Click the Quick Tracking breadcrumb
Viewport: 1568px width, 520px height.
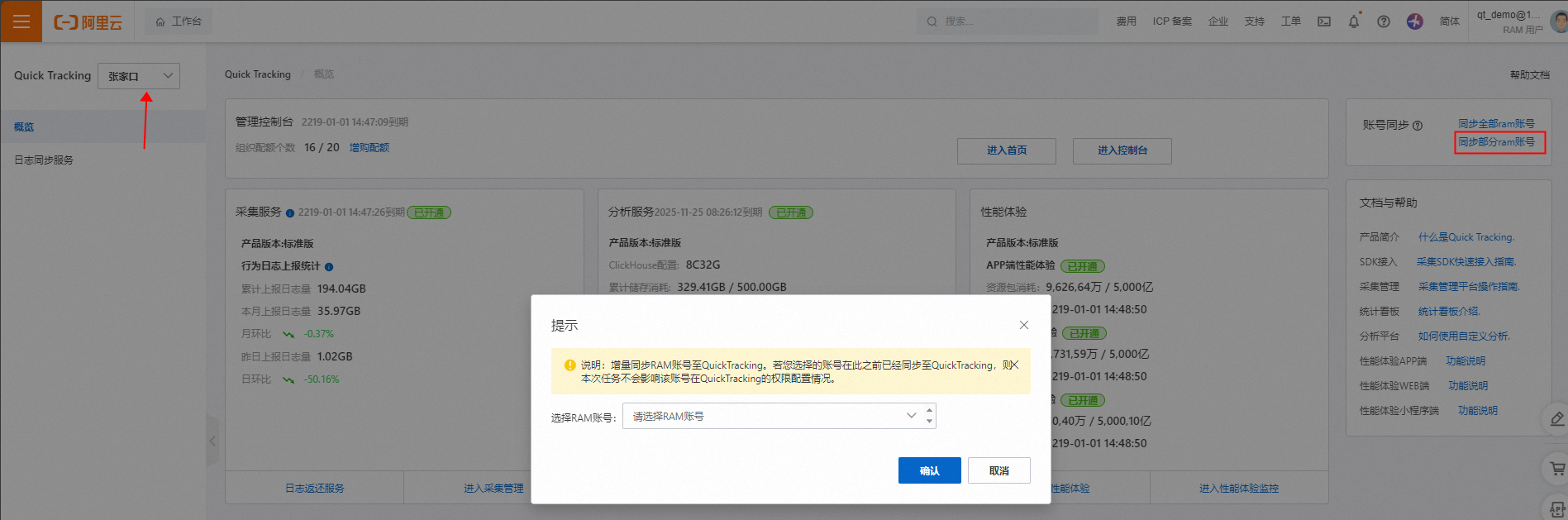258,74
